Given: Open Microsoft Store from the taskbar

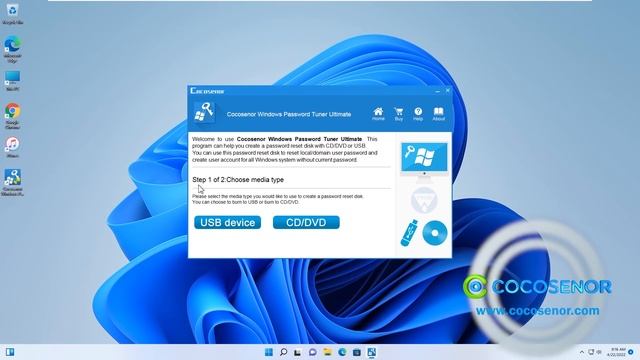Looking at the screenshot, I should coord(357,352).
